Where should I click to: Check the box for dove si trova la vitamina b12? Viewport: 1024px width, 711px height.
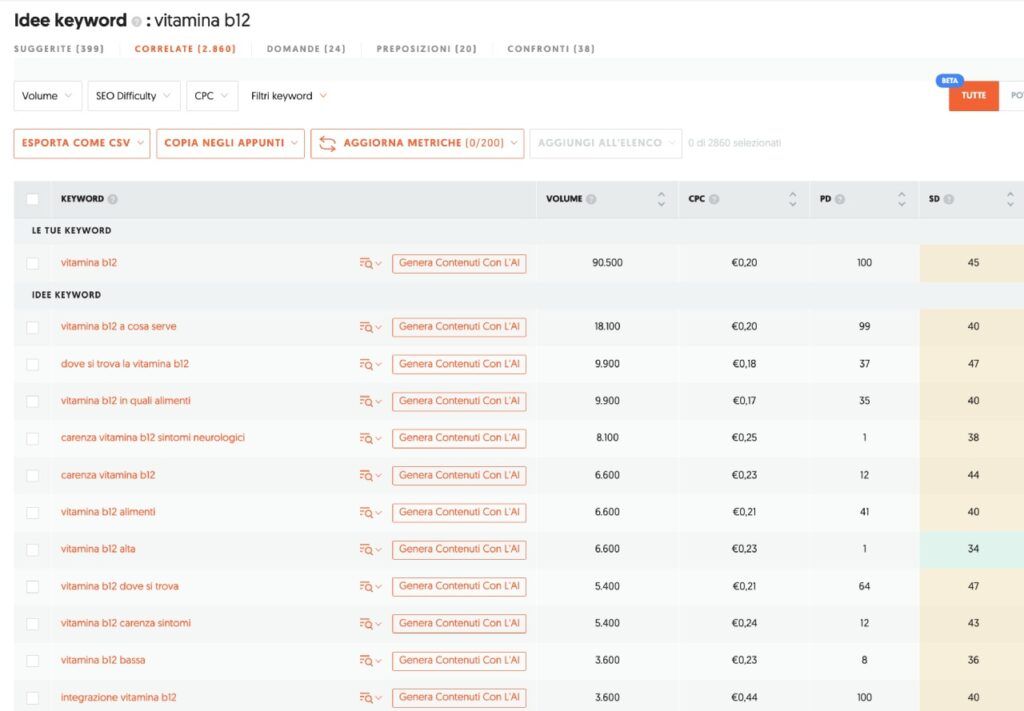32,364
